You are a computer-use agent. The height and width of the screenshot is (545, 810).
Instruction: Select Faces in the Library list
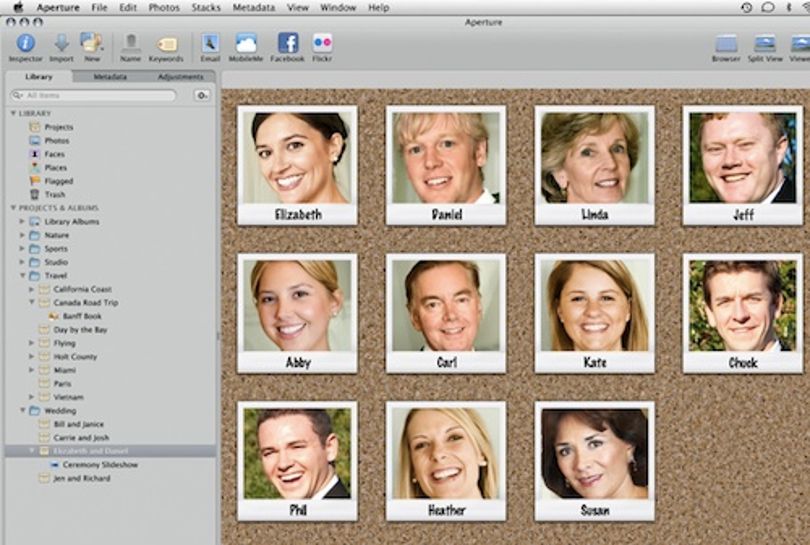tap(54, 154)
